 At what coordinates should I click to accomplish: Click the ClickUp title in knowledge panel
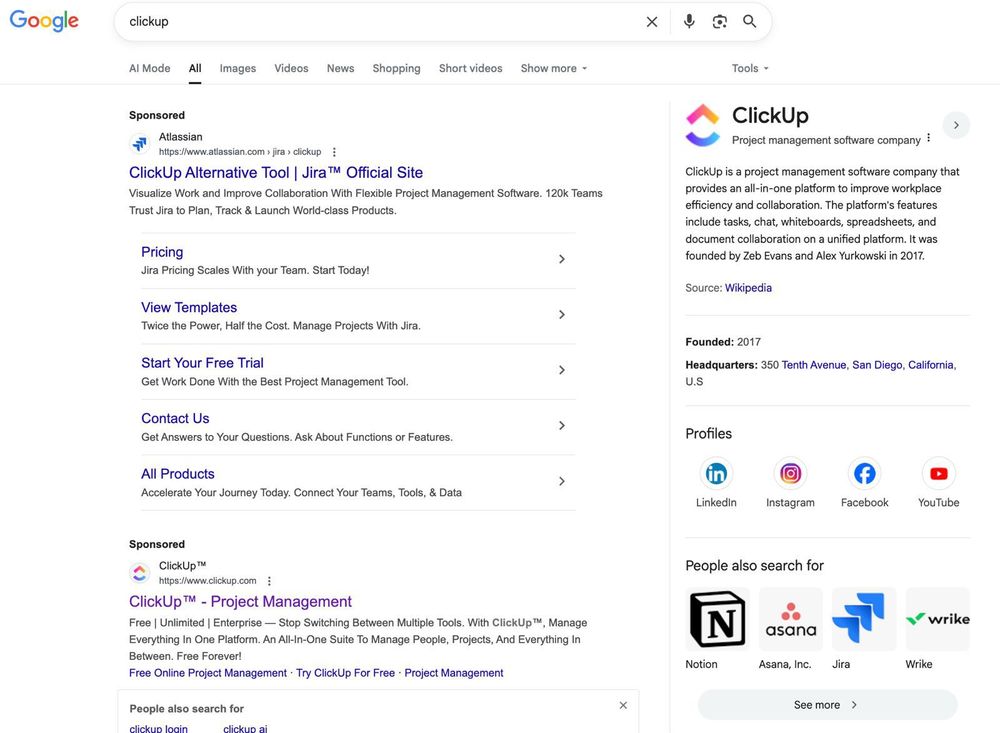coord(770,115)
